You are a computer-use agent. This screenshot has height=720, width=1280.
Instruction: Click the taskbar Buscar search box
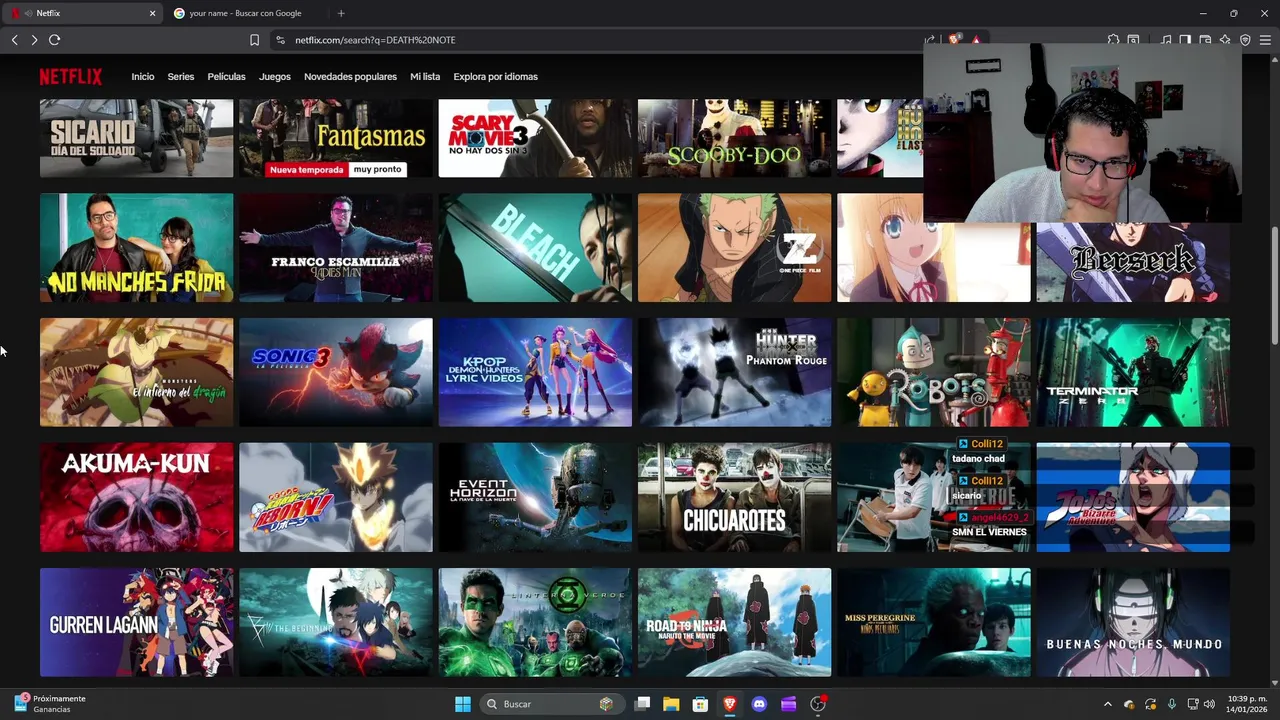tap(550, 704)
